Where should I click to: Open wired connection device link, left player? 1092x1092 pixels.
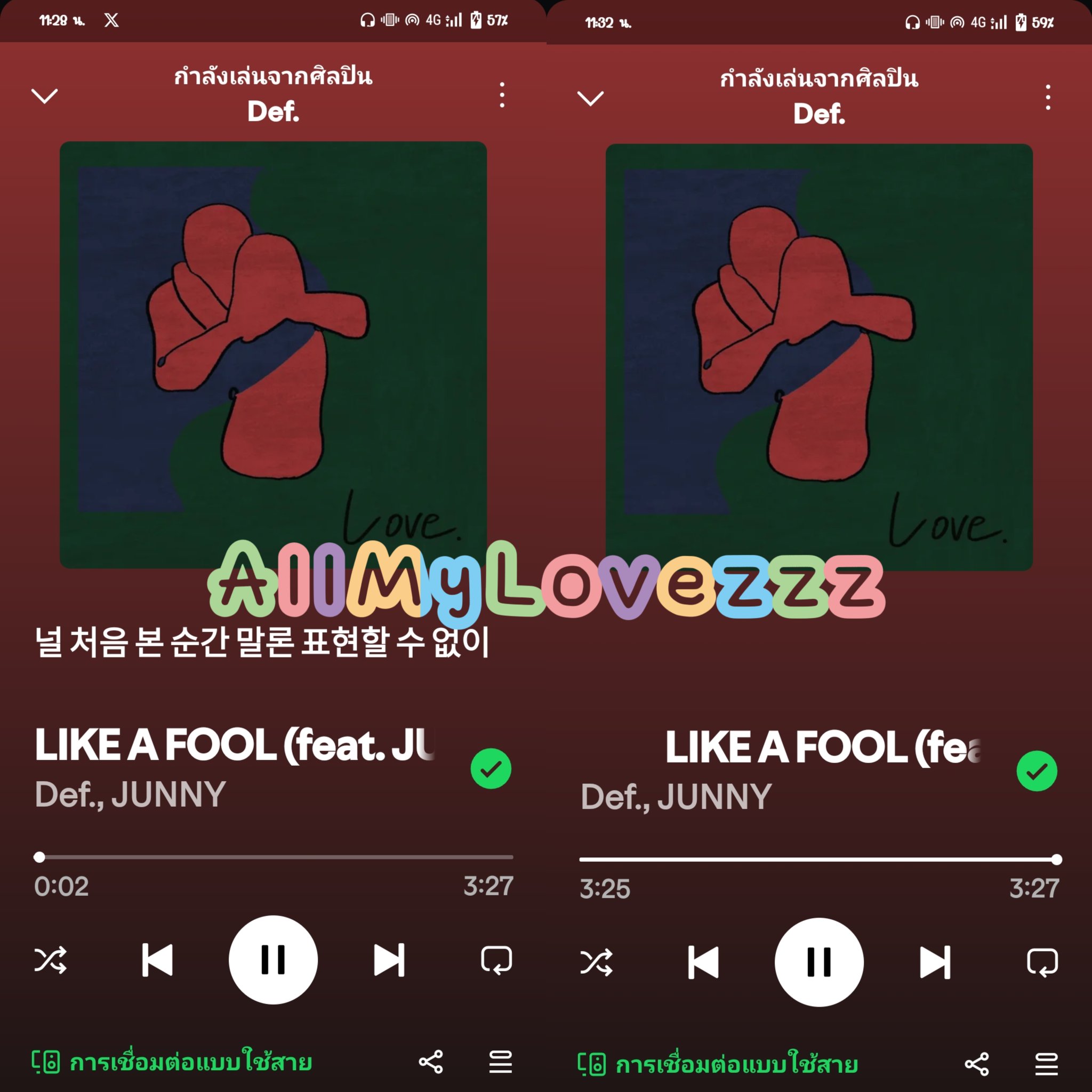pyautogui.click(x=172, y=1062)
